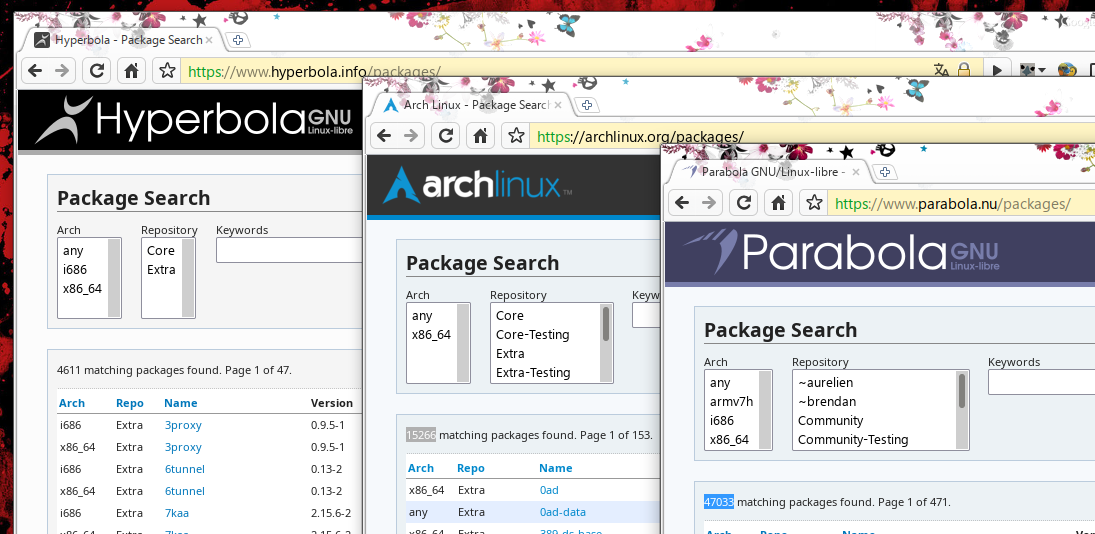Image resolution: width=1095 pixels, height=534 pixels.
Task: Go forward in the Arch Linux browser window
Action: (x=411, y=135)
